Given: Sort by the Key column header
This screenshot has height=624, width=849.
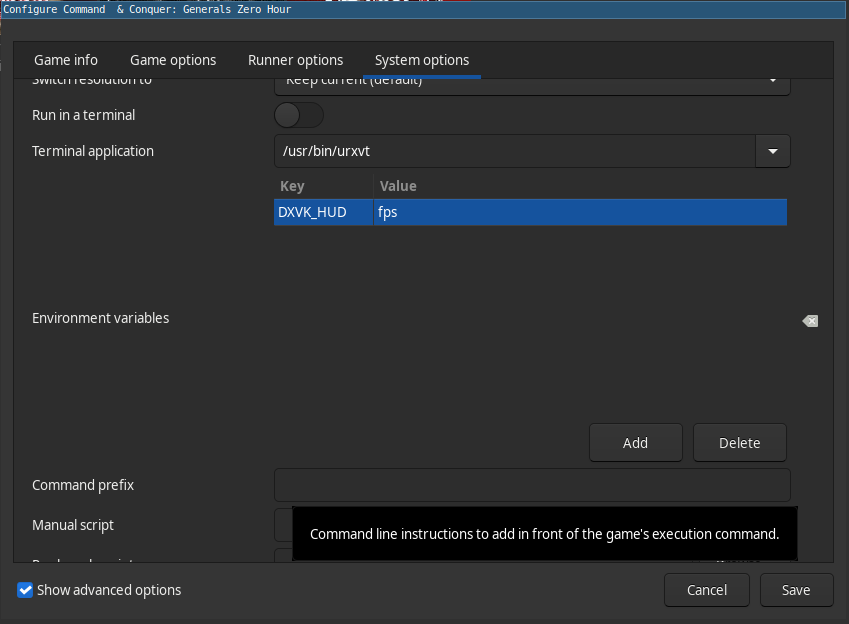Looking at the screenshot, I should (x=323, y=186).
